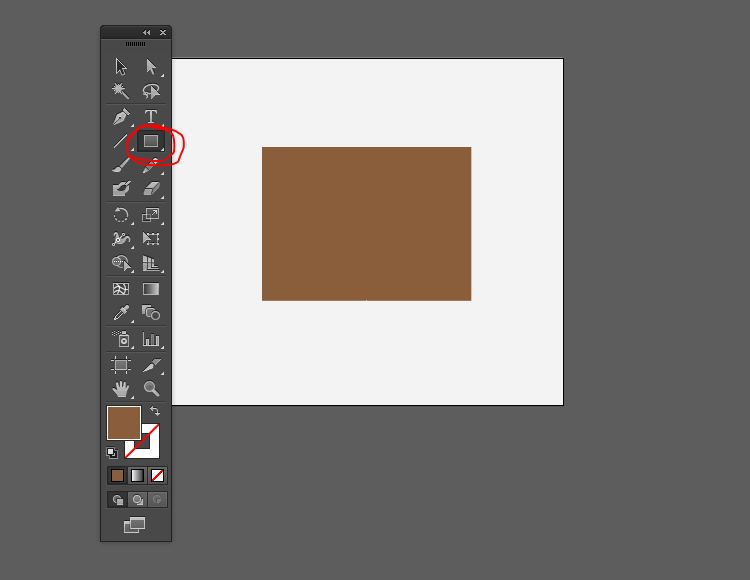Select the Eraser tool
Viewport: 750px width, 580px height.
[151, 189]
